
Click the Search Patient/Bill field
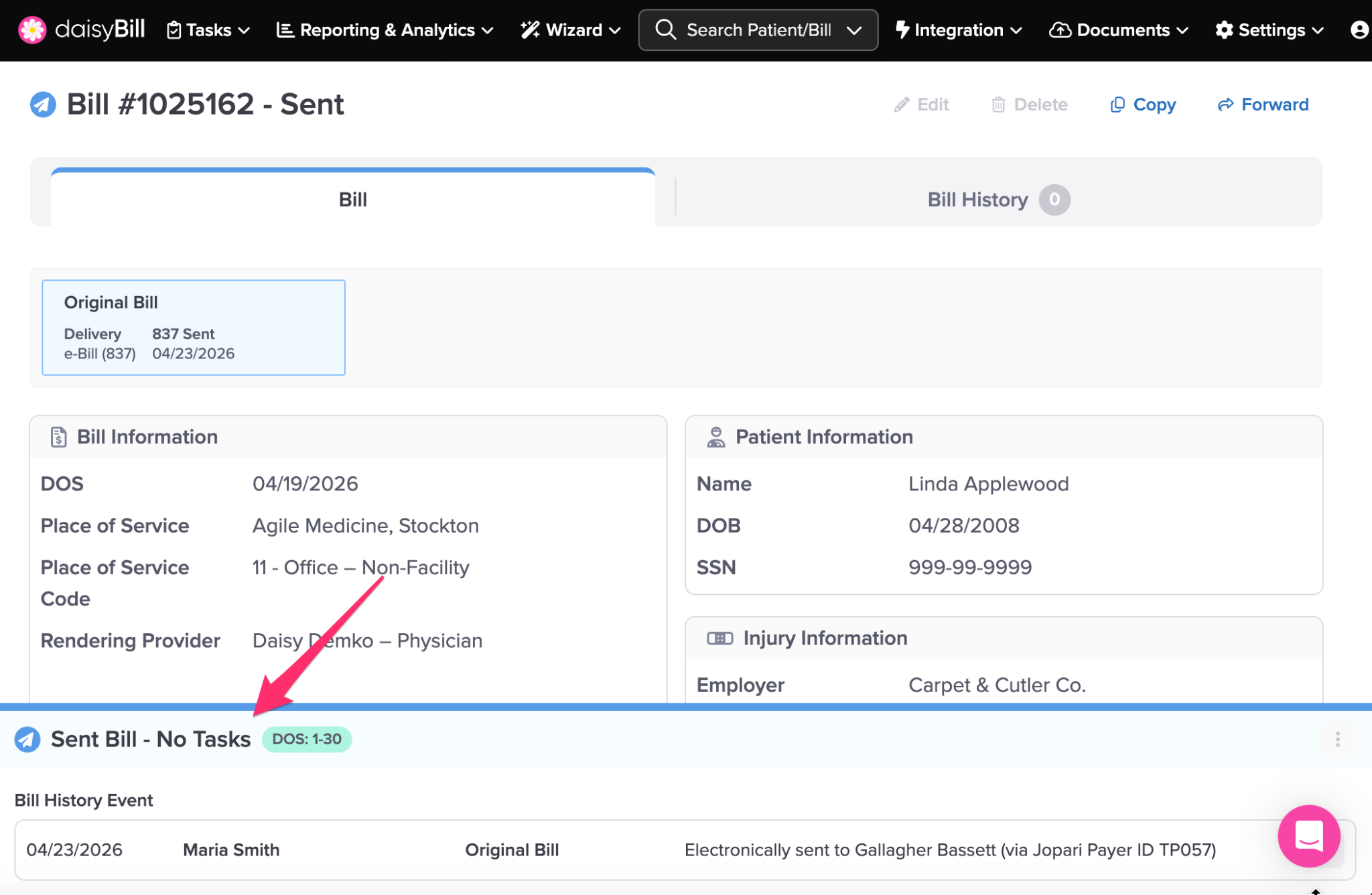point(758,30)
